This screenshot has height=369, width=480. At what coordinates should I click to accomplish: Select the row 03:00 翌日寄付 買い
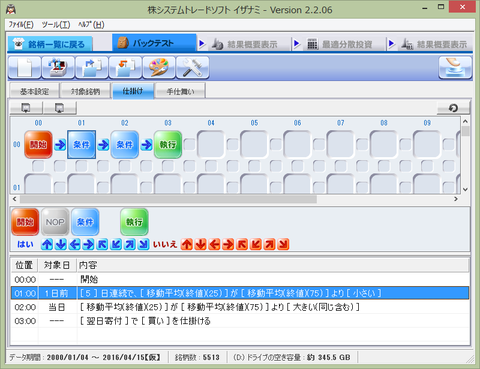[240, 321]
